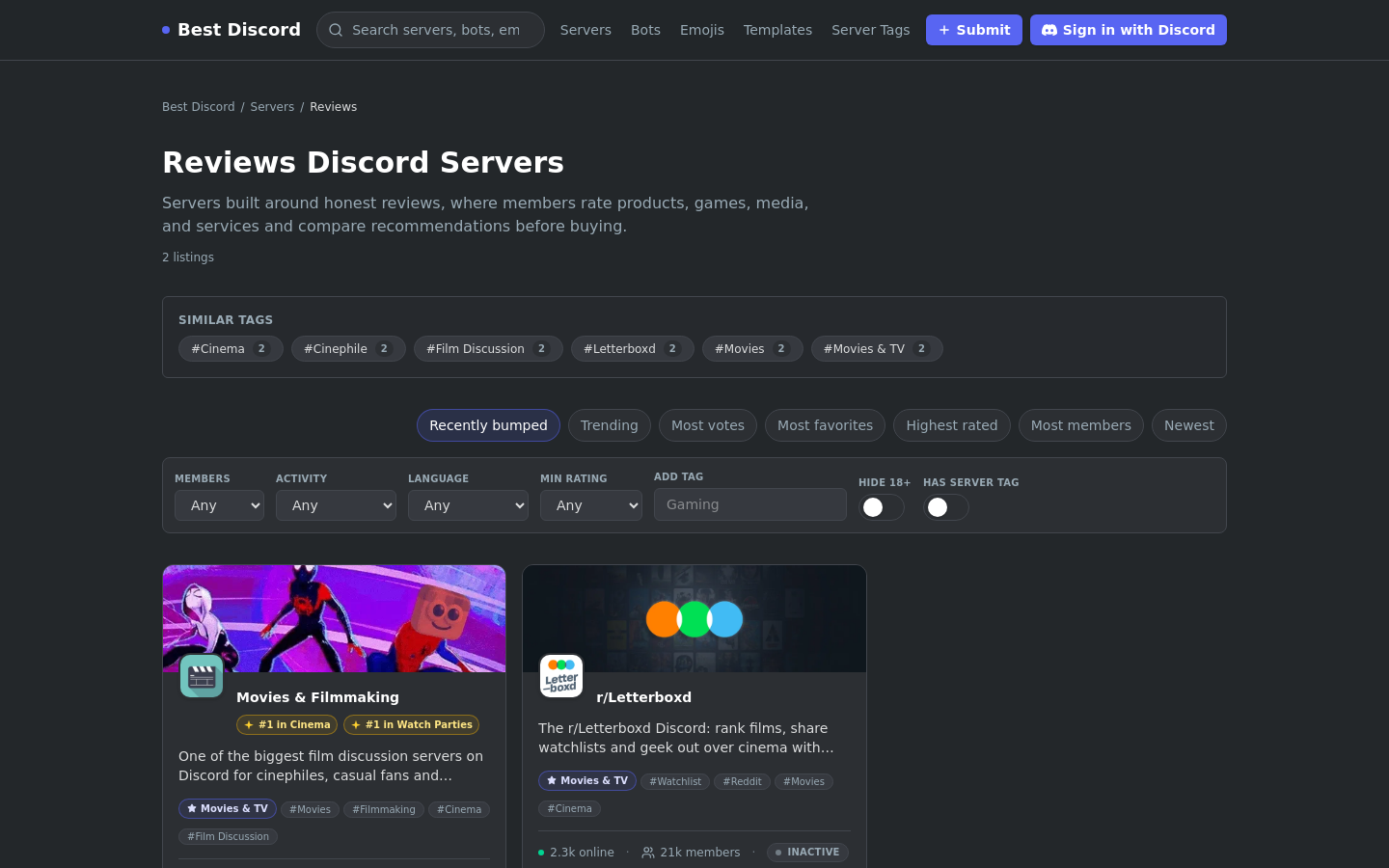Open the Activity filter dropdown
This screenshot has width=1389, height=868.
coord(336,505)
